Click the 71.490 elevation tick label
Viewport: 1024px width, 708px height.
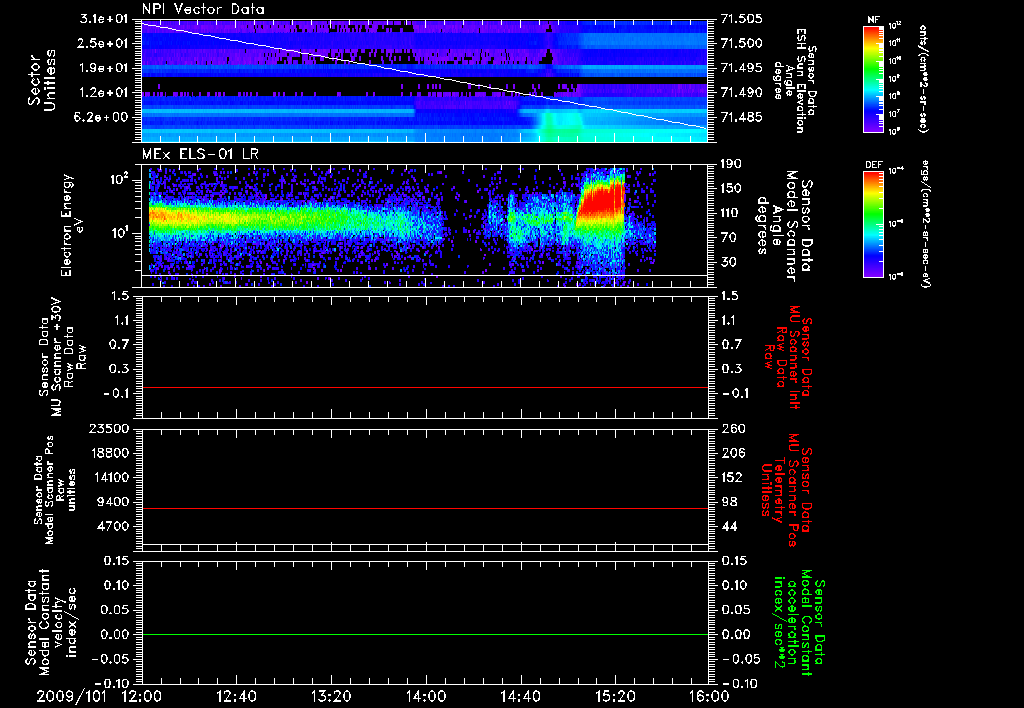[742, 93]
